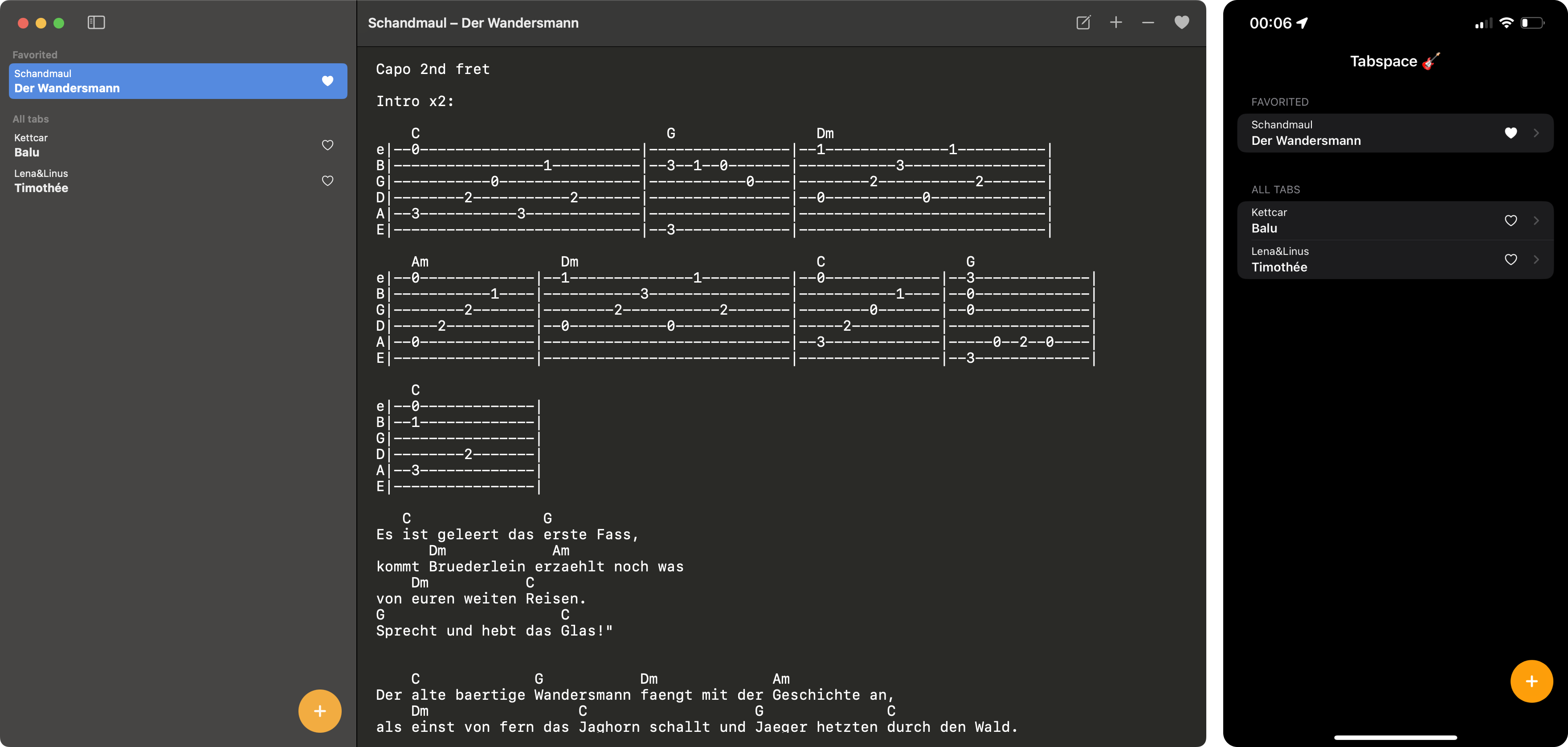Screen dimensions: 1568x747
Task: Click the iPhone home indicator bar
Action: (1395, 737)
